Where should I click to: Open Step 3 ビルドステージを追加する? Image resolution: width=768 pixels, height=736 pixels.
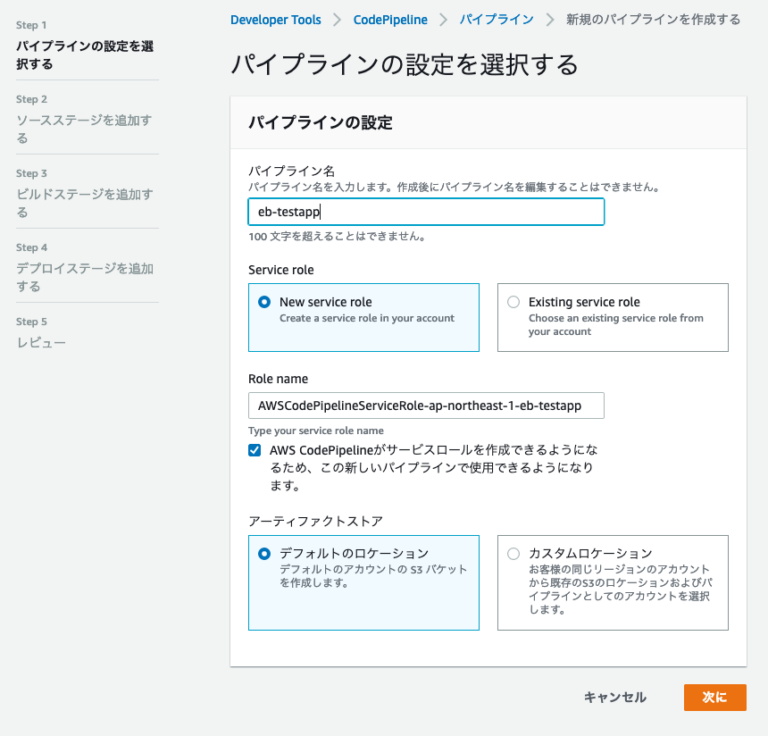pos(84,203)
